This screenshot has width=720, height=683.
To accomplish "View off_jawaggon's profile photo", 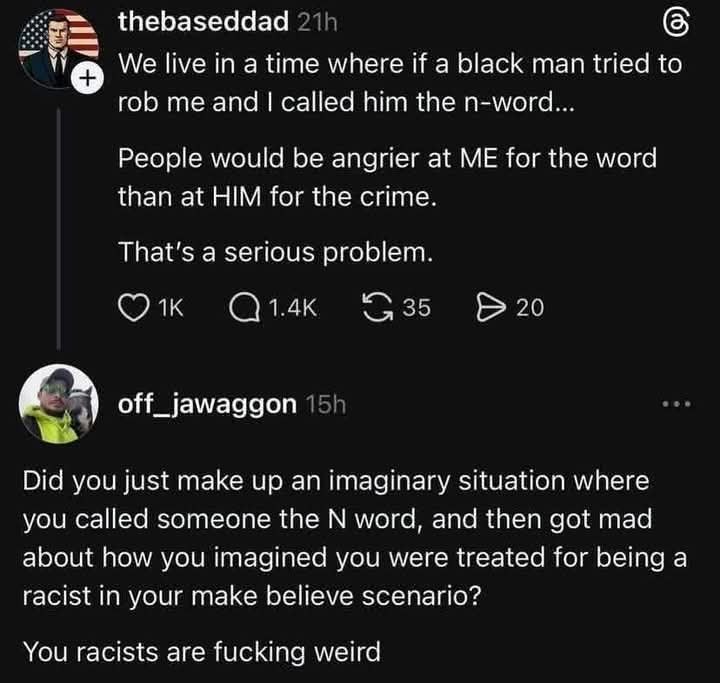I will pos(58,404).
